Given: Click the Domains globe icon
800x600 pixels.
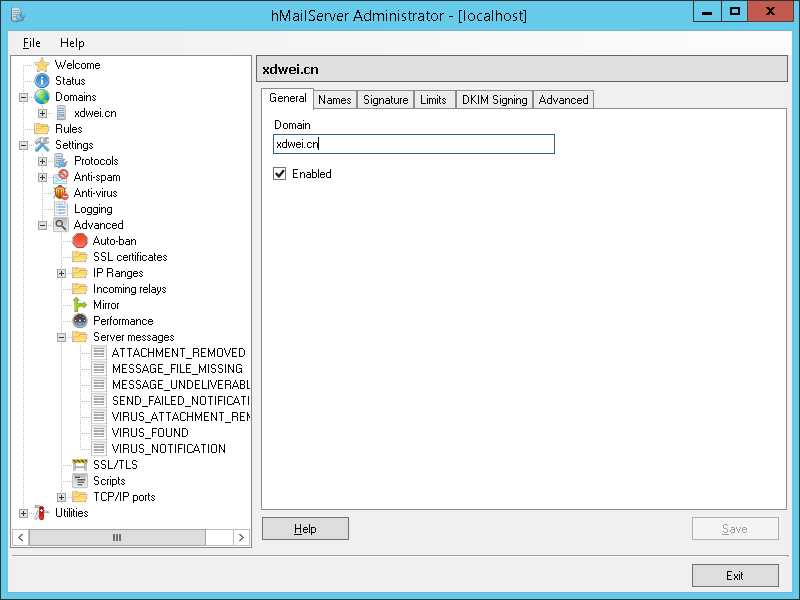Looking at the screenshot, I should pos(42,97).
